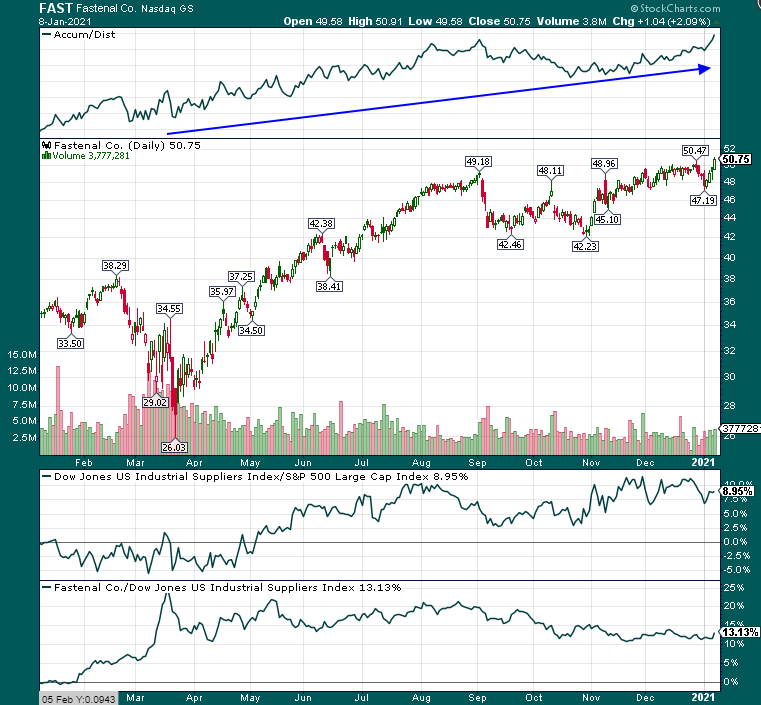Click the Volume 3,777,281 legend
Viewport: 761px width, 705px height.
coord(86,156)
